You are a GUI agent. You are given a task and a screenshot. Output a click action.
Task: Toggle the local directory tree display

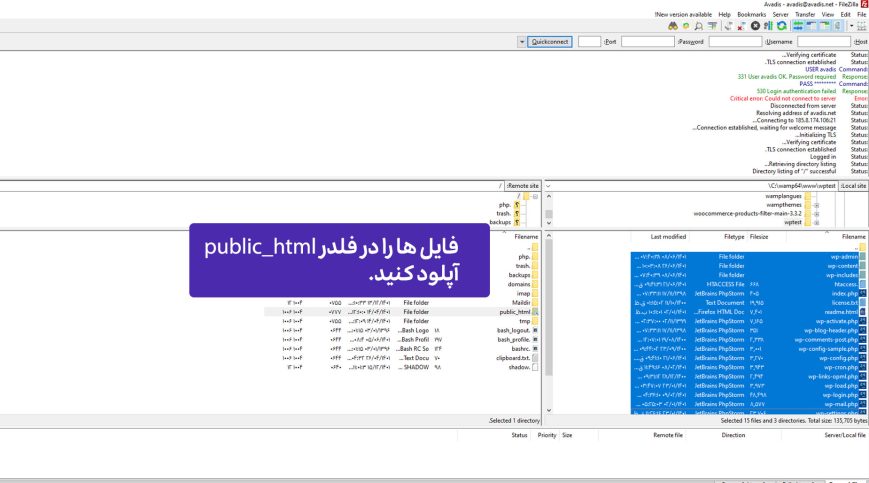point(825,26)
